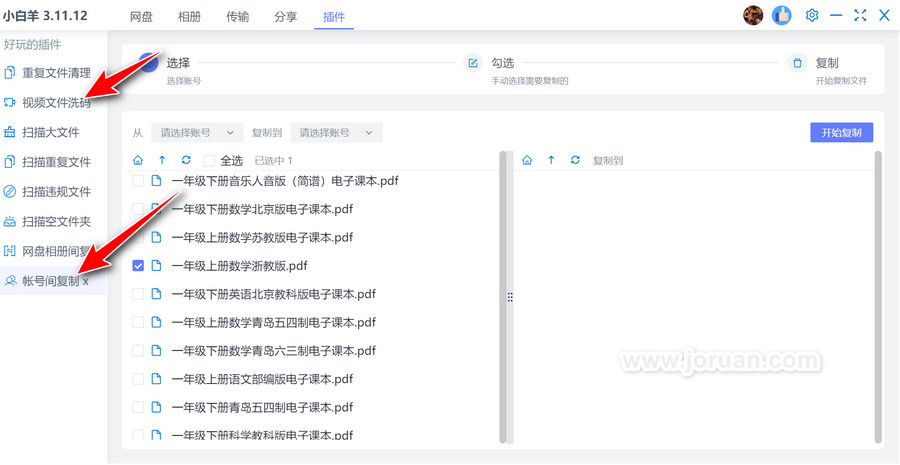The width and height of the screenshot is (900, 465).
Task: Click the user avatar in title bar
Action: coord(753,16)
